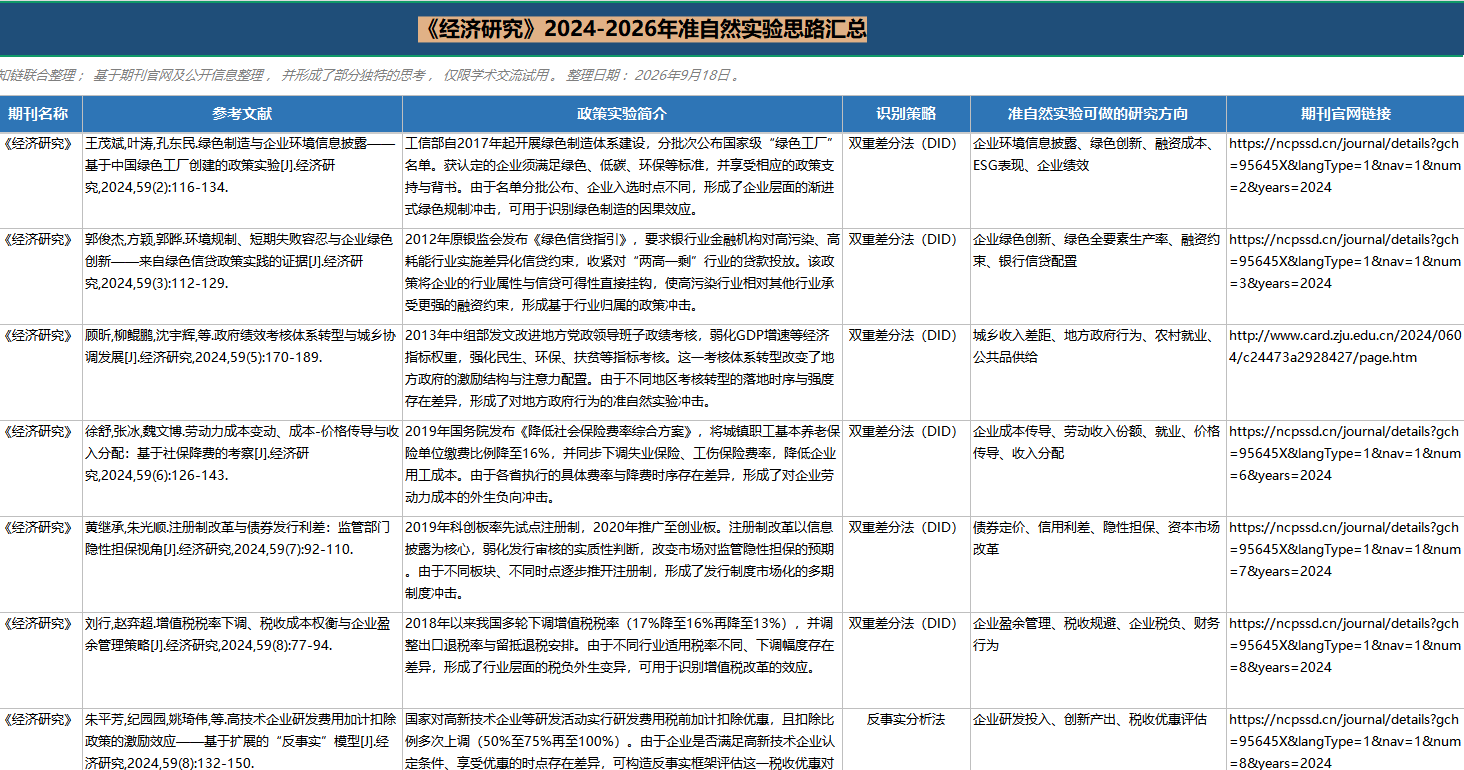This screenshot has width=1464, height=770.
Task: Select 《经济研究》cell in 黄继承 row
Action: coord(41,564)
